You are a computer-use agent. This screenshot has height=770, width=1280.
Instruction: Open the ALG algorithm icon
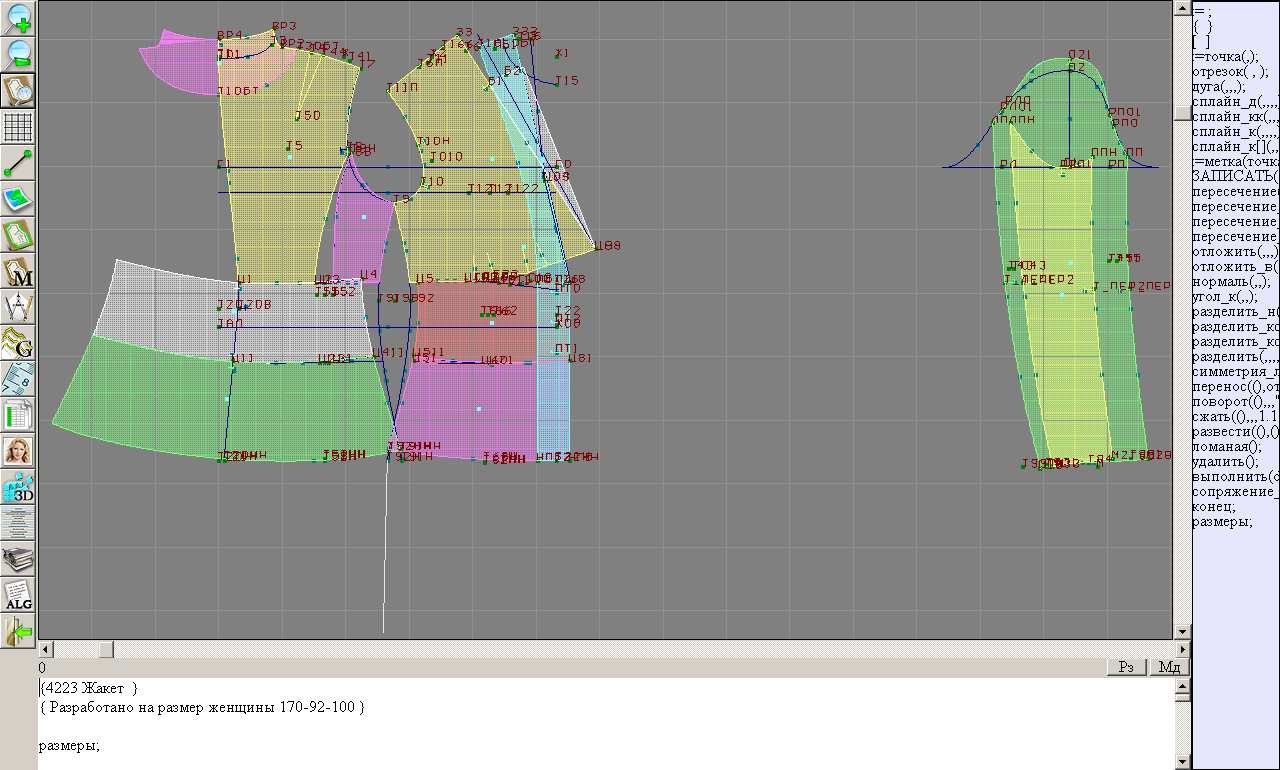[19, 595]
